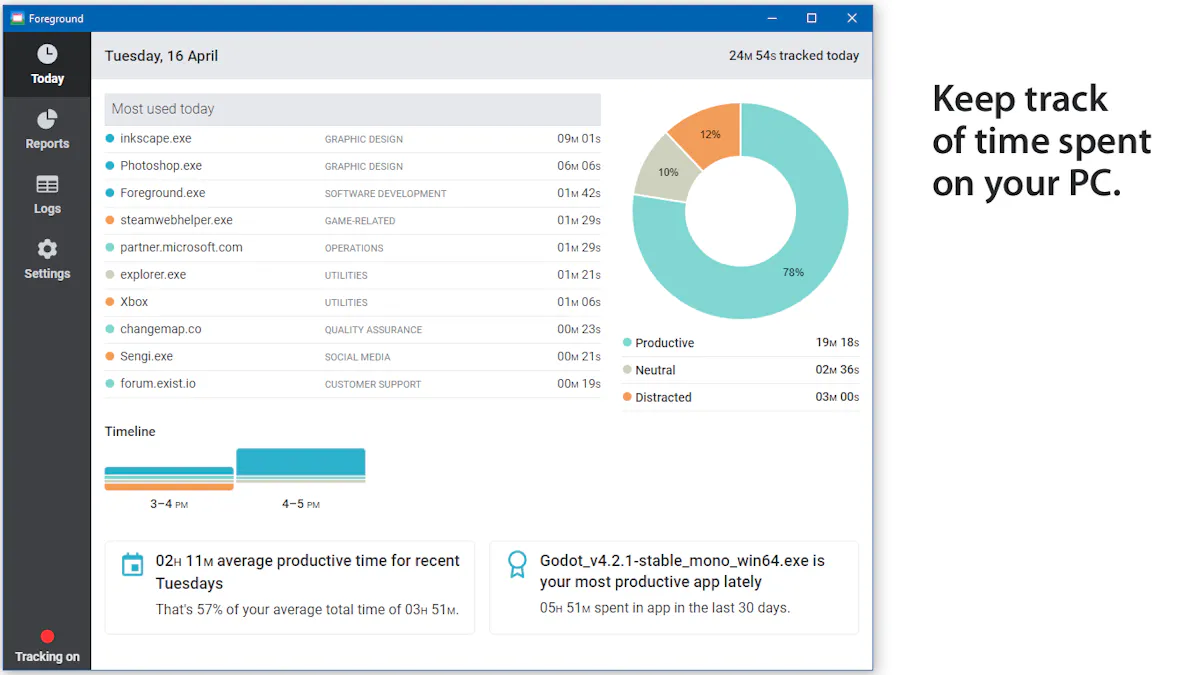
Task: Click the Neutral legend label
Action: click(x=655, y=370)
